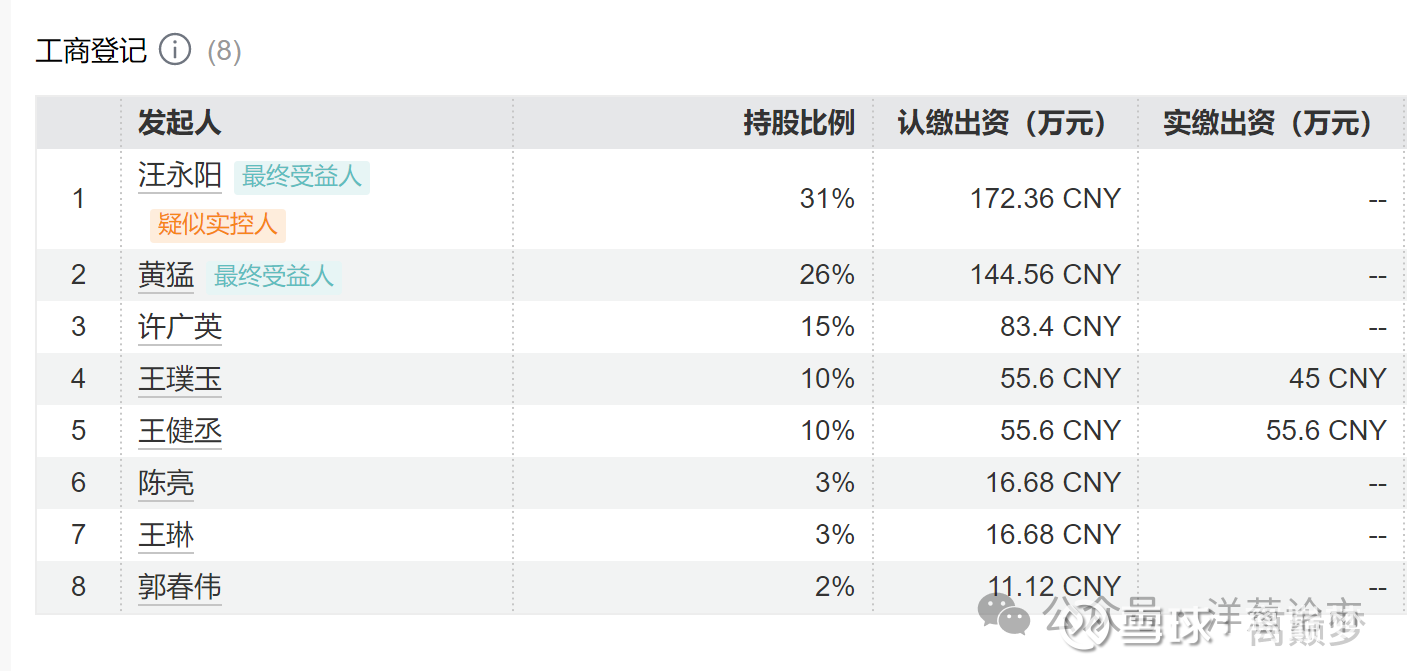Open shareholder 郭春伟's profile link
This screenshot has height=671, width=1407.
click(180, 587)
